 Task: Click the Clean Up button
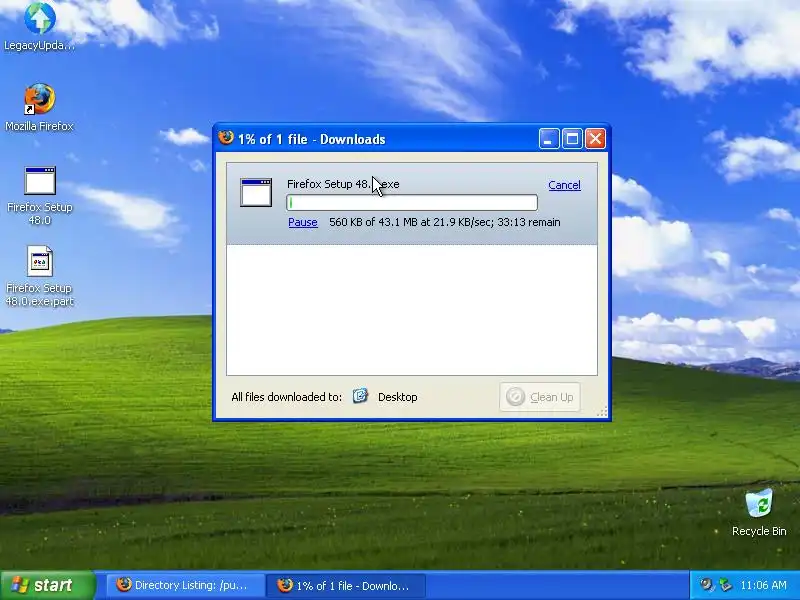click(x=540, y=397)
